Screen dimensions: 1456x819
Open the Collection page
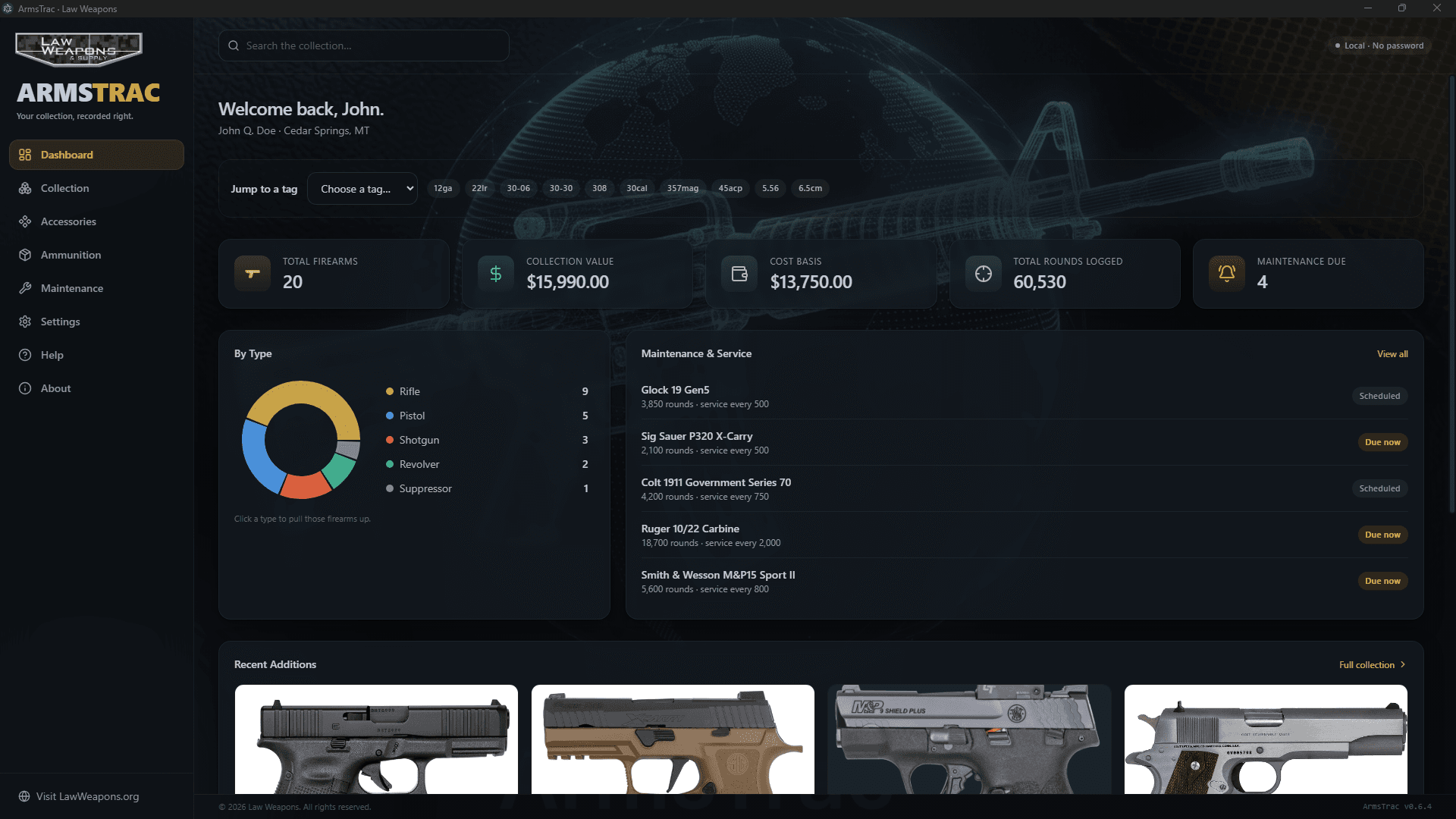96,188
